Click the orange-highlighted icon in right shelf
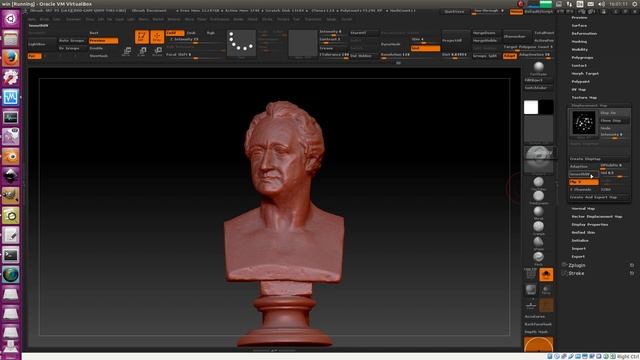 point(546,275)
